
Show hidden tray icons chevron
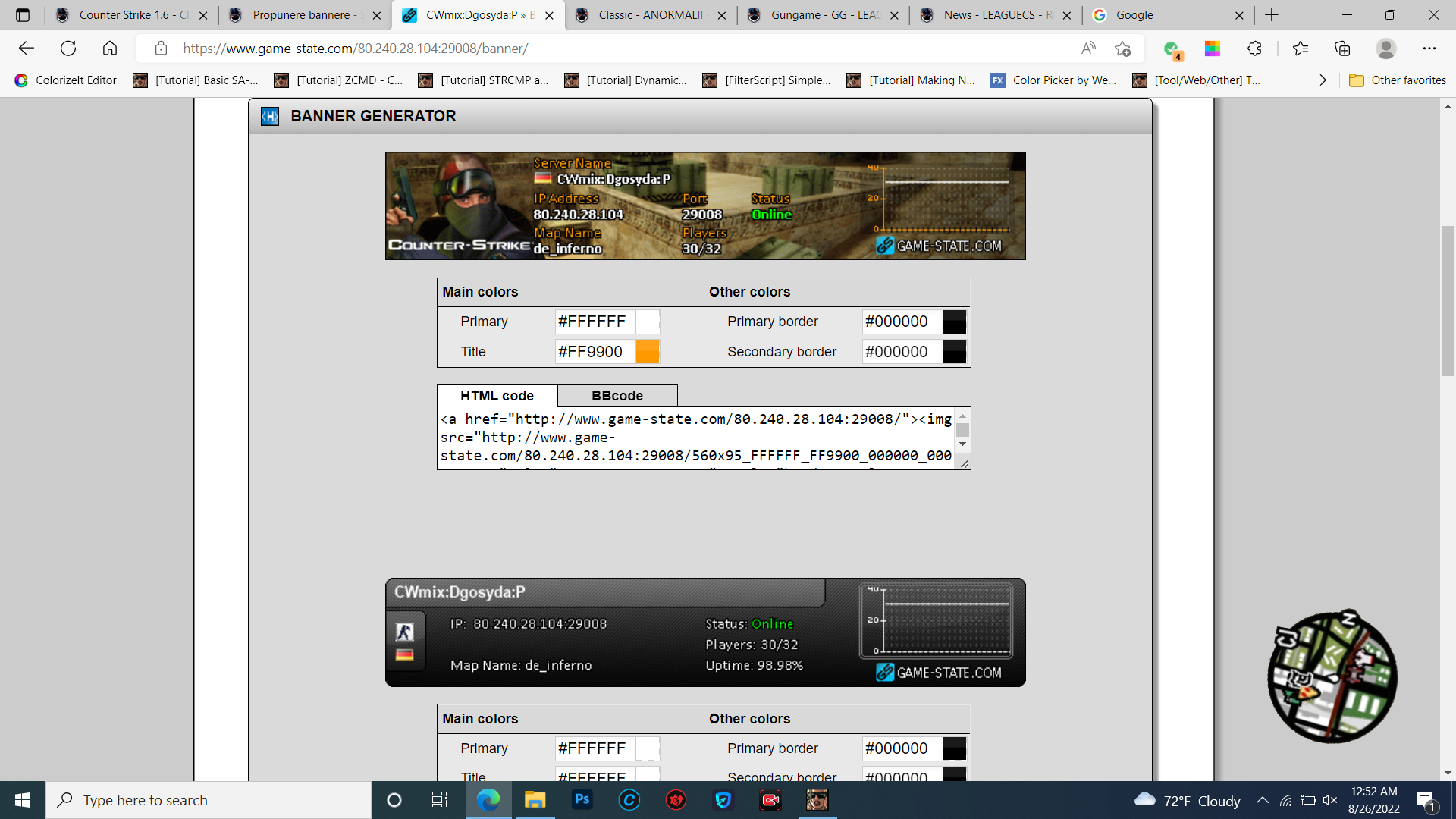coord(1263,800)
